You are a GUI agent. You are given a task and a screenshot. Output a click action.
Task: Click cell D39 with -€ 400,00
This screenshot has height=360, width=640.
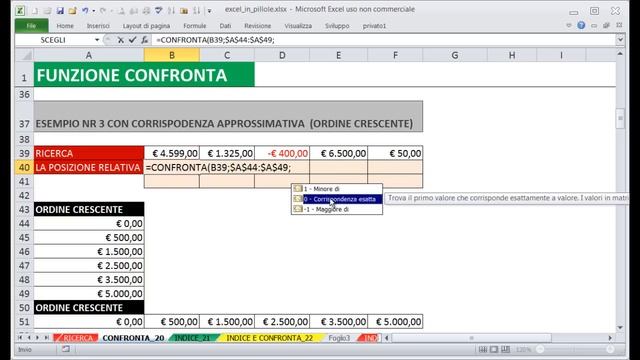[282, 153]
